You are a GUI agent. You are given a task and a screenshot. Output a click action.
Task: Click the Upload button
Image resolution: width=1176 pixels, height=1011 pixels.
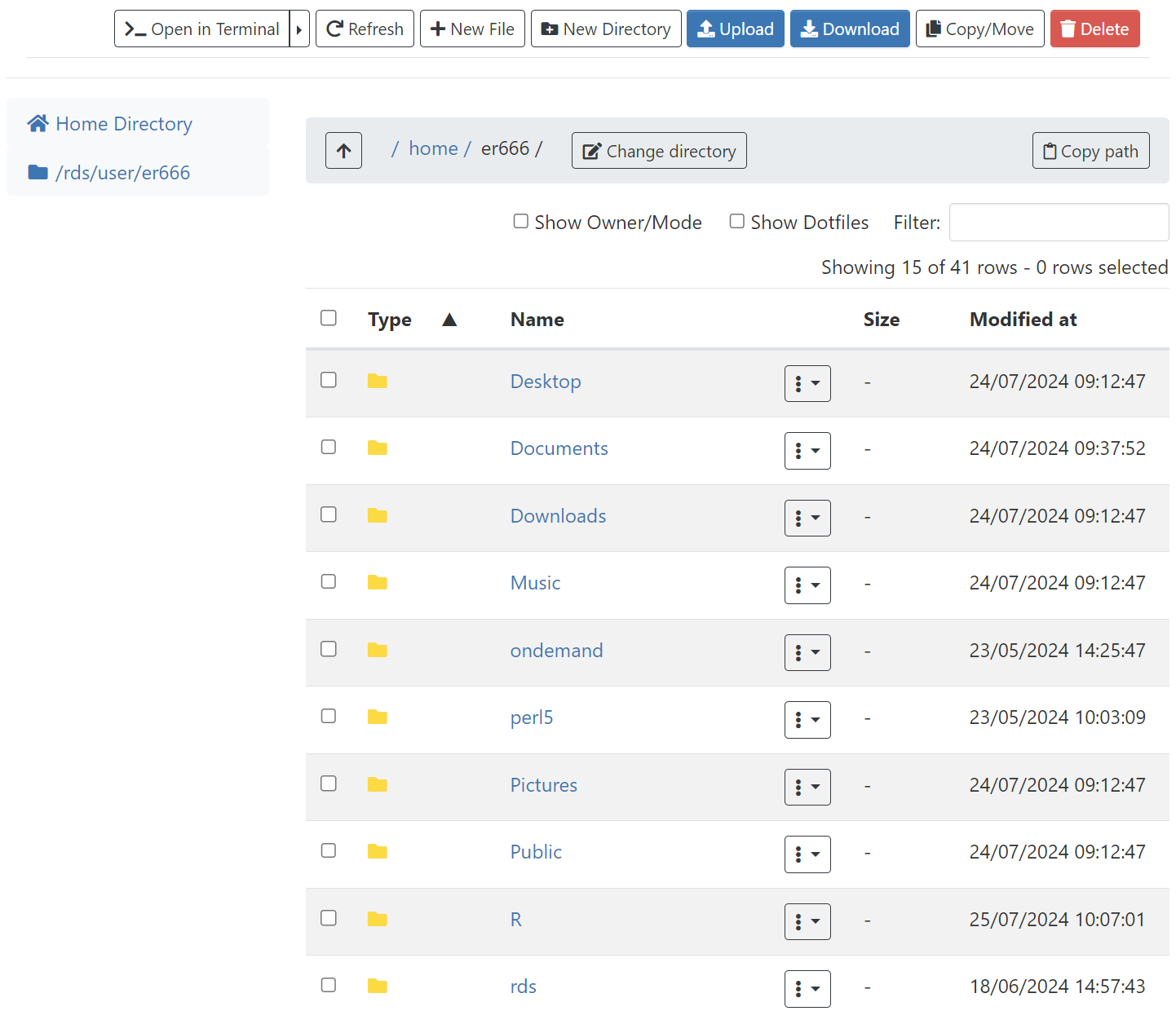pos(735,29)
